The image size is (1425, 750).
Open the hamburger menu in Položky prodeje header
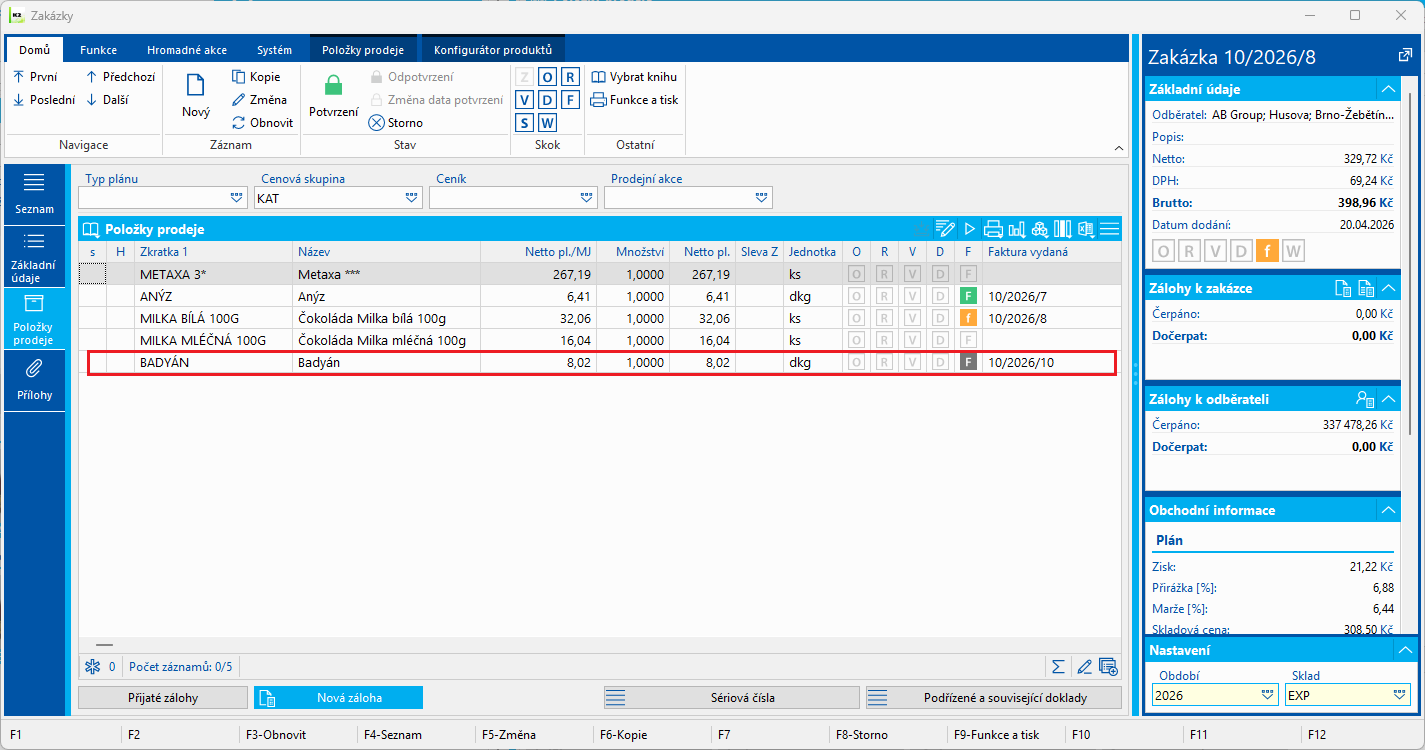coord(1109,229)
